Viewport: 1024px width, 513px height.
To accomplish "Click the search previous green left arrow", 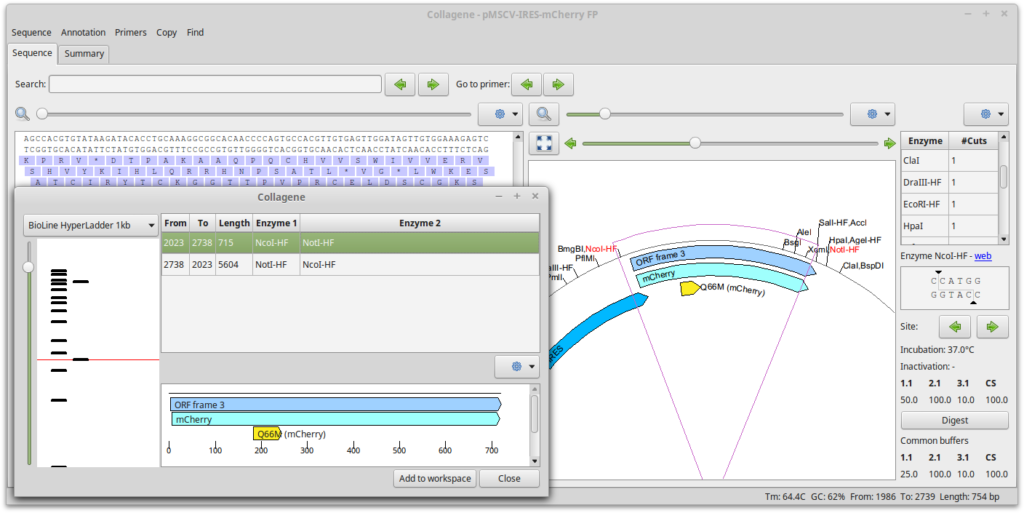I will pos(400,84).
